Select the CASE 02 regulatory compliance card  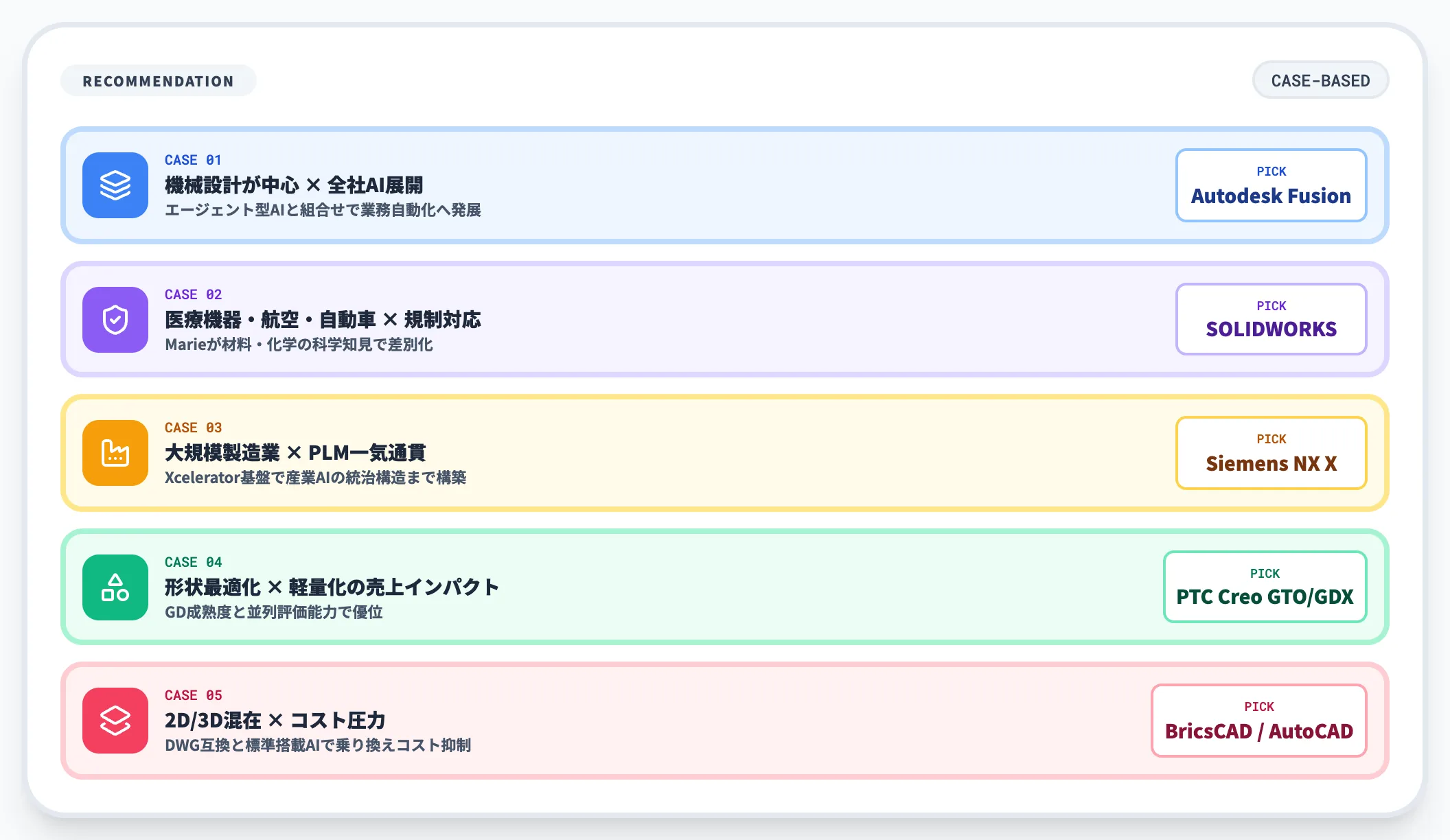(x=618, y=320)
